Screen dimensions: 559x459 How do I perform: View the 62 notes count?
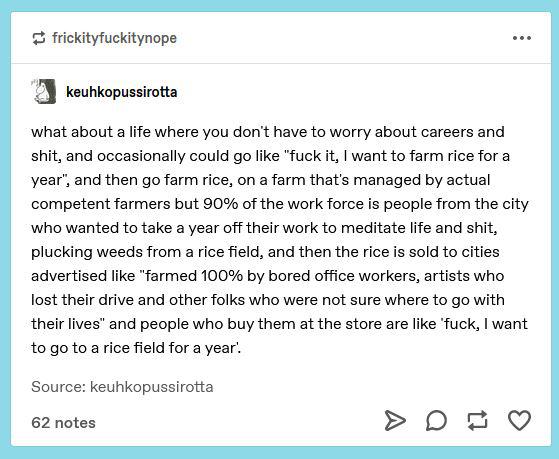pos(63,423)
